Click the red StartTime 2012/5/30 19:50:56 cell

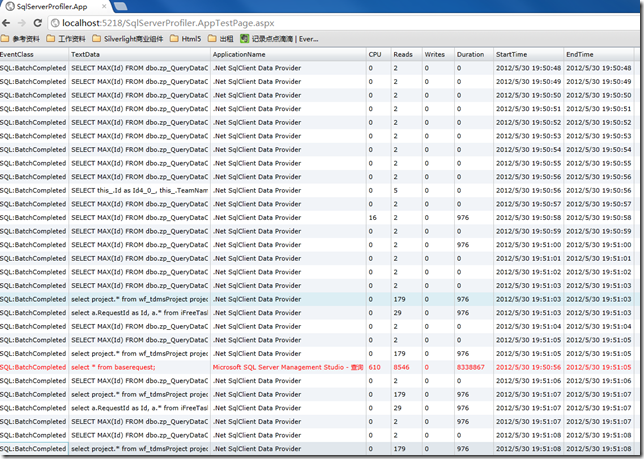coord(528,367)
